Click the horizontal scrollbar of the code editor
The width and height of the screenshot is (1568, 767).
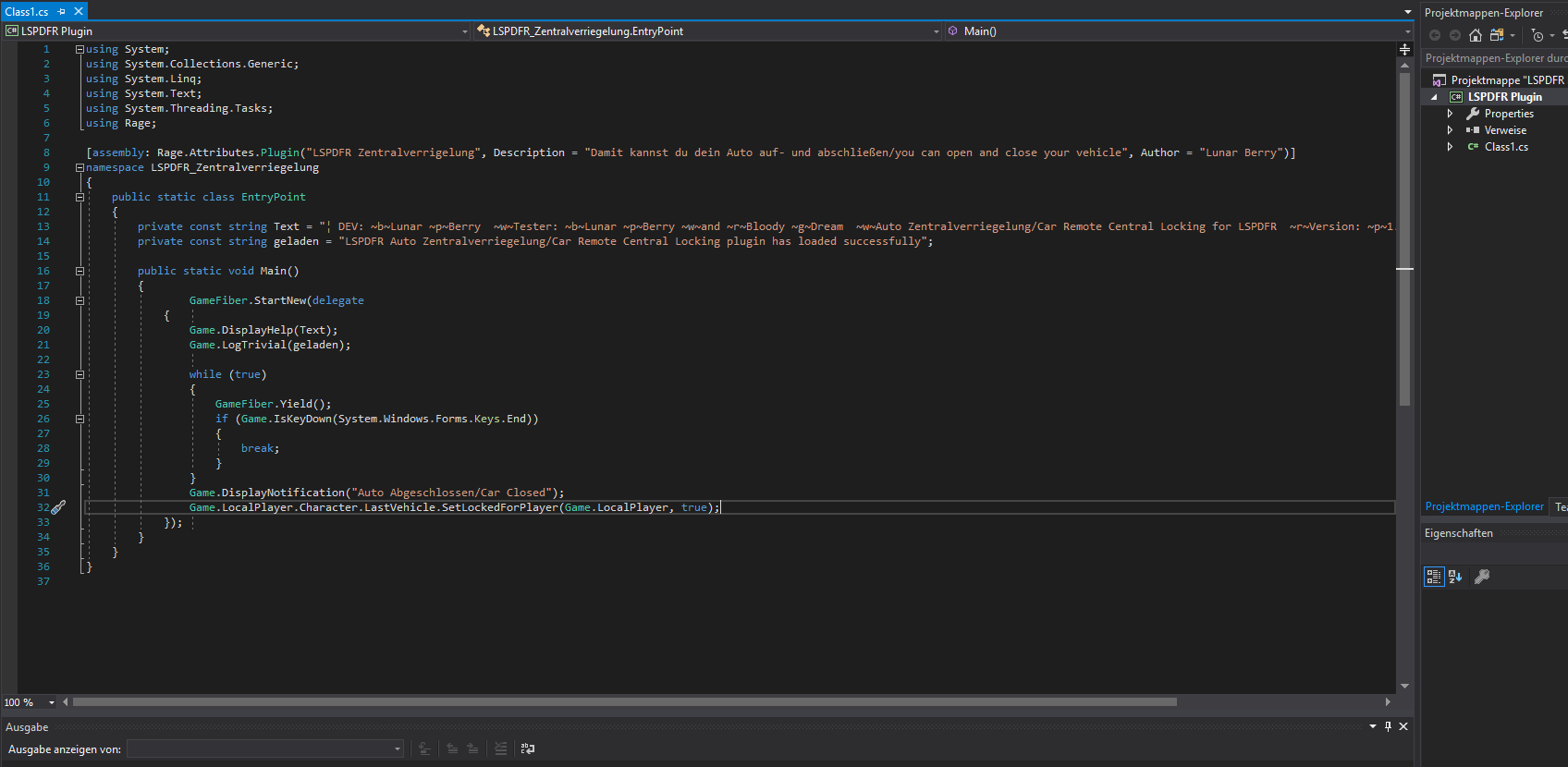pos(624,702)
